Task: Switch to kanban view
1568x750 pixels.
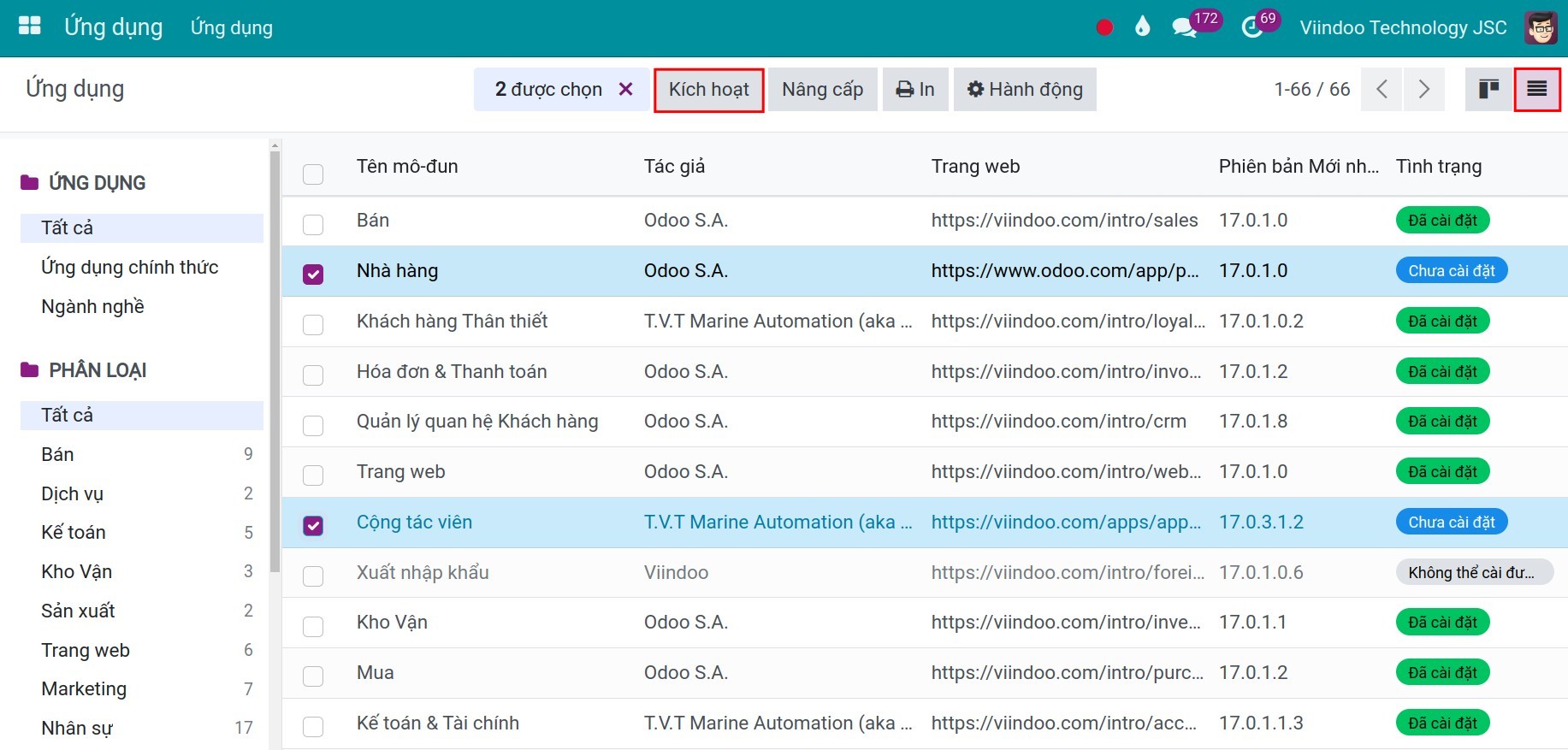Action: pyautogui.click(x=1489, y=89)
